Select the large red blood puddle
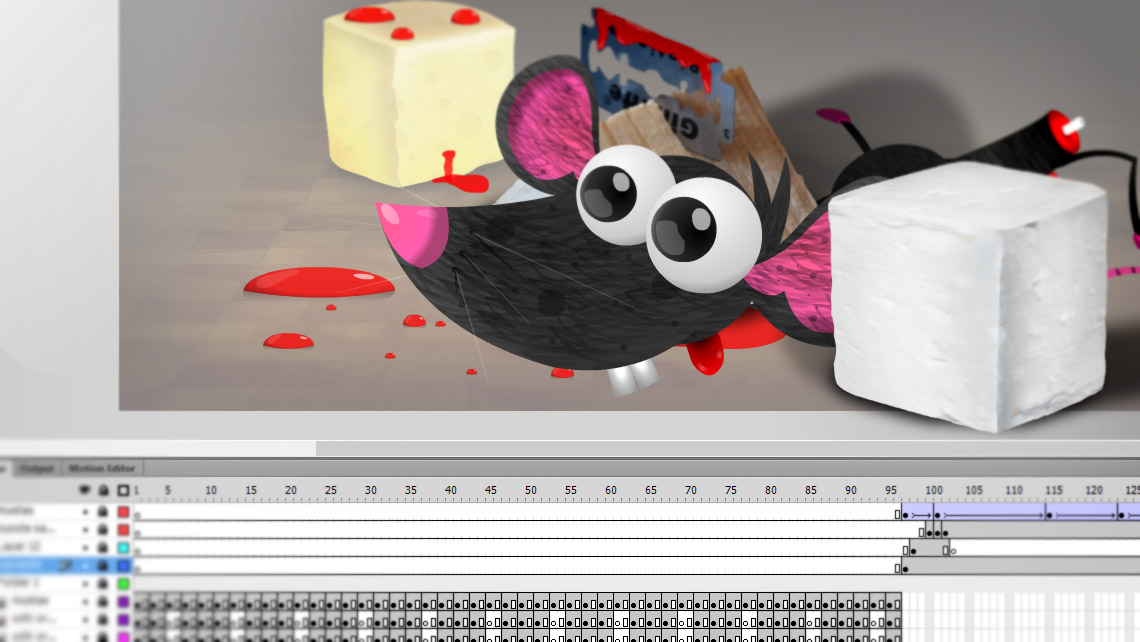The image size is (1140, 642). click(x=318, y=282)
